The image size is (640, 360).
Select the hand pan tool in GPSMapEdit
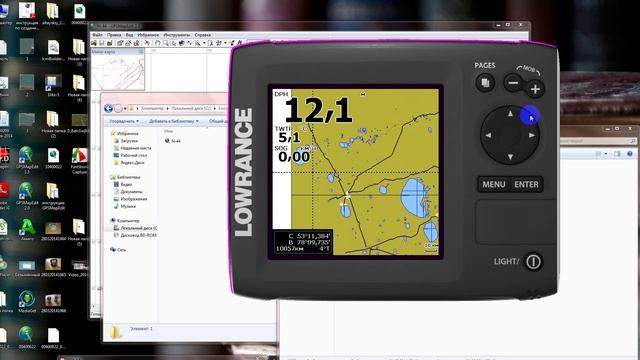click(158, 43)
